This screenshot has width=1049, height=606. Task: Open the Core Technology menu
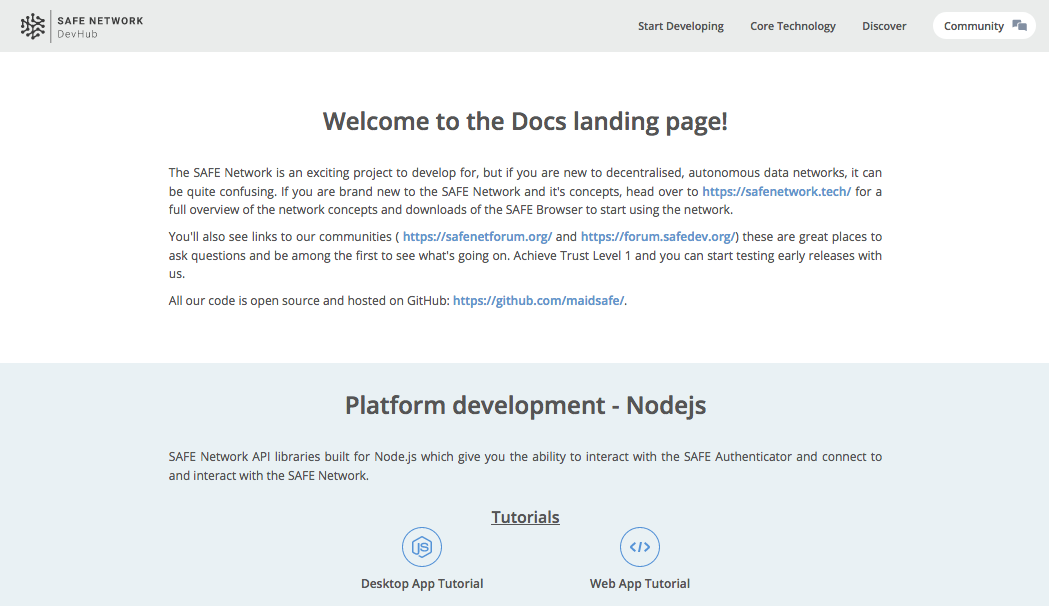tap(793, 26)
